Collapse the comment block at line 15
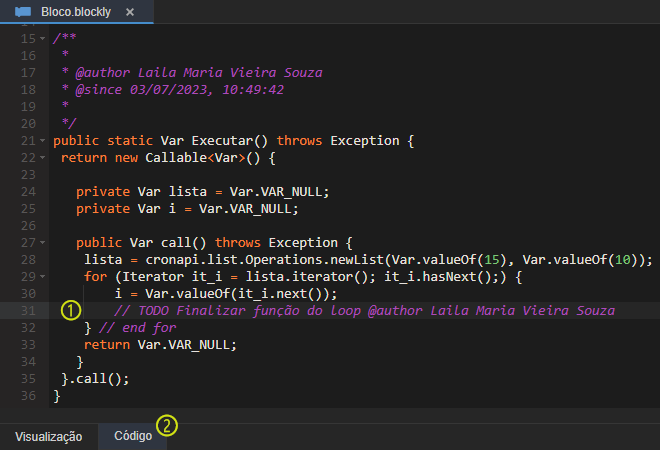Screen dimensions: 660x450 (43, 38)
